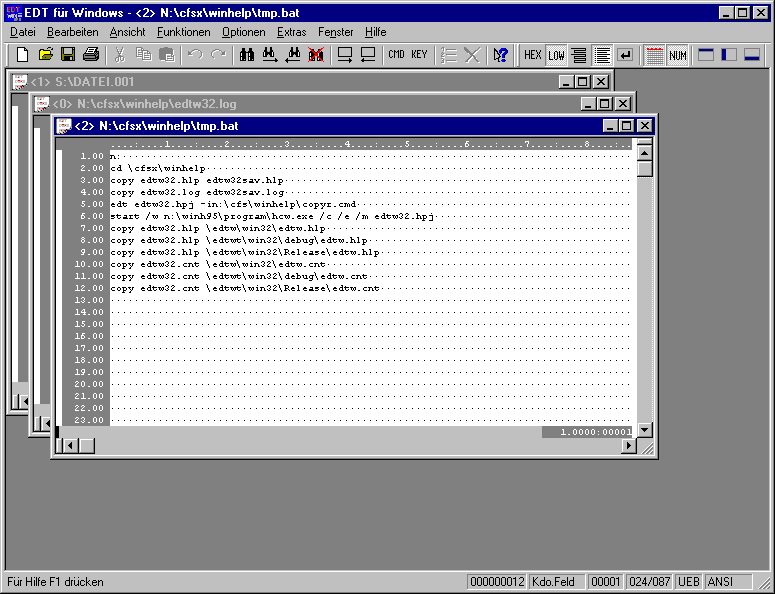
Task: Click the New file icon
Action: click(22, 55)
